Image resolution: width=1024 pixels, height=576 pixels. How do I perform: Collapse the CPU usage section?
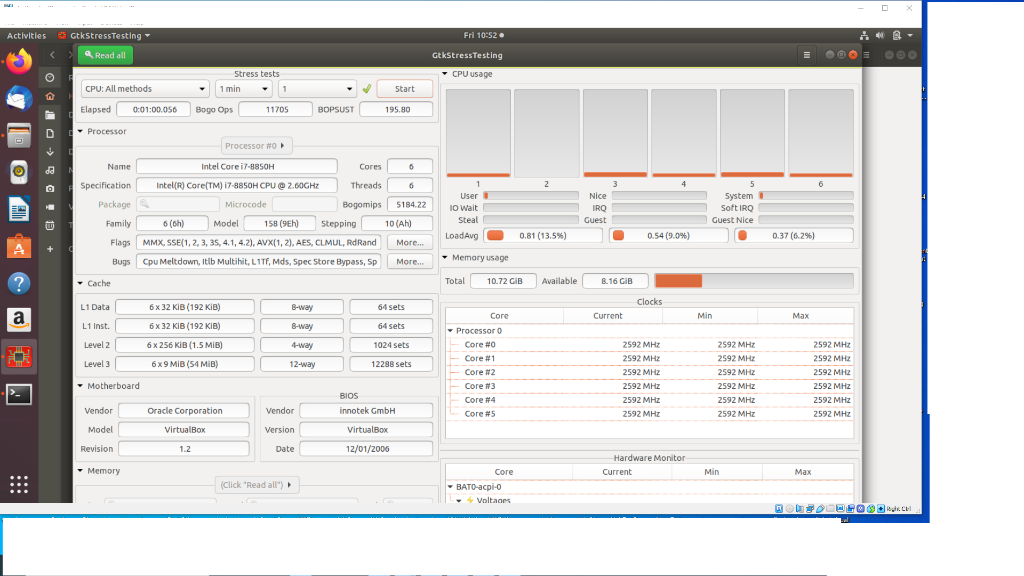[x=446, y=74]
